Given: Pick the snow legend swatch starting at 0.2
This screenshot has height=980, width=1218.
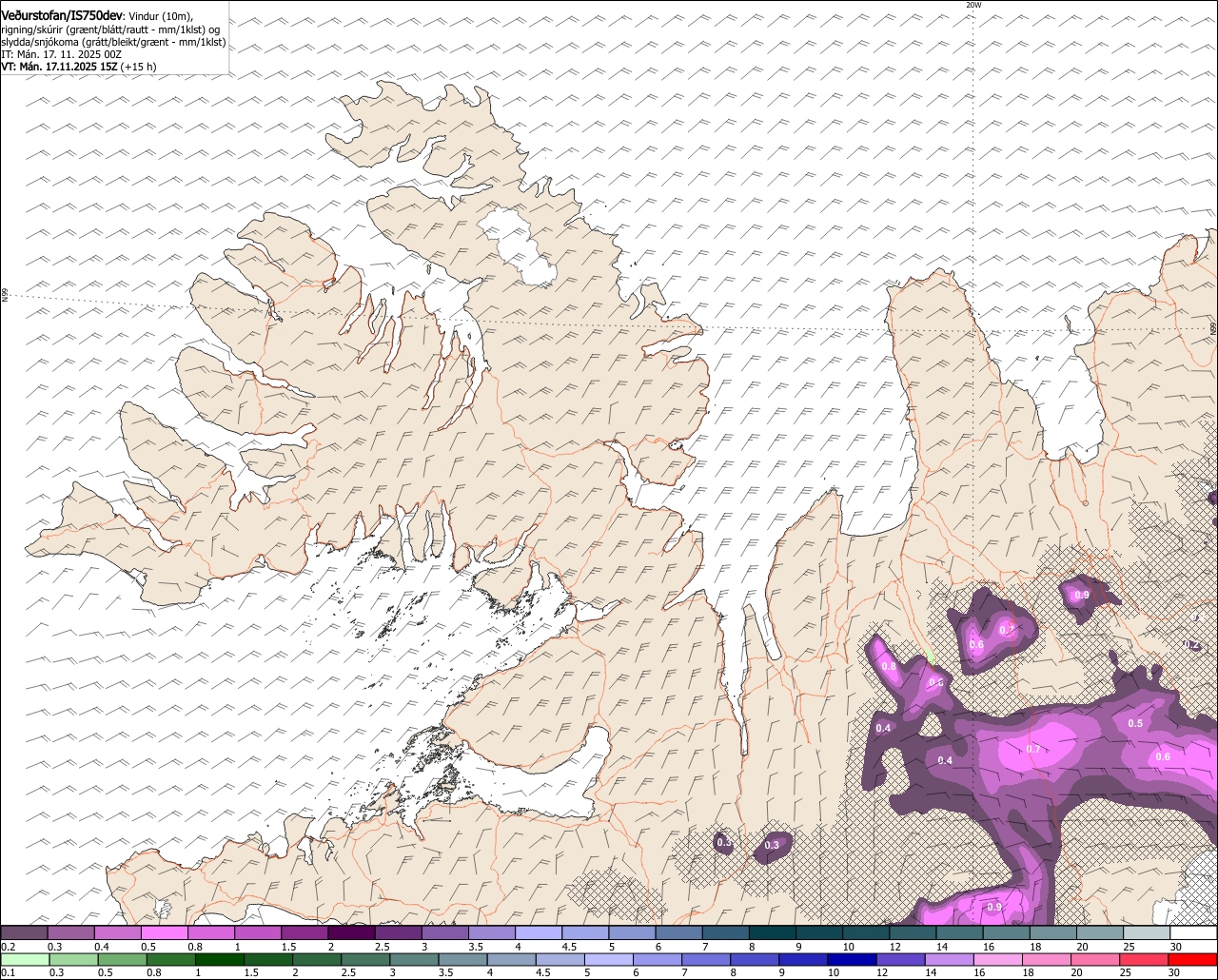Looking at the screenshot, I should click(x=24, y=932).
